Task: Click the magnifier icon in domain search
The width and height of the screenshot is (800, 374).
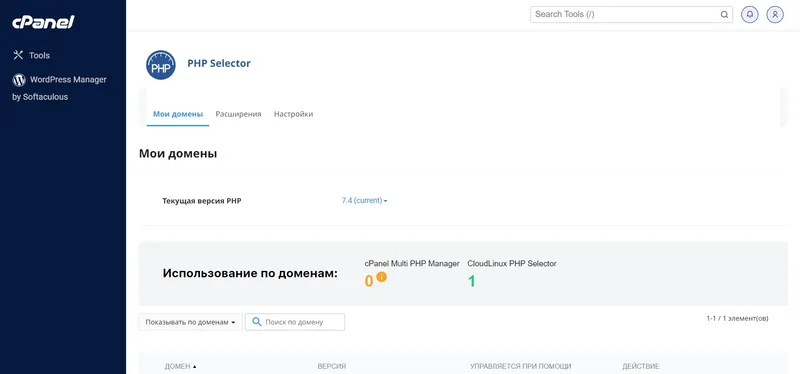Action: click(257, 322)
